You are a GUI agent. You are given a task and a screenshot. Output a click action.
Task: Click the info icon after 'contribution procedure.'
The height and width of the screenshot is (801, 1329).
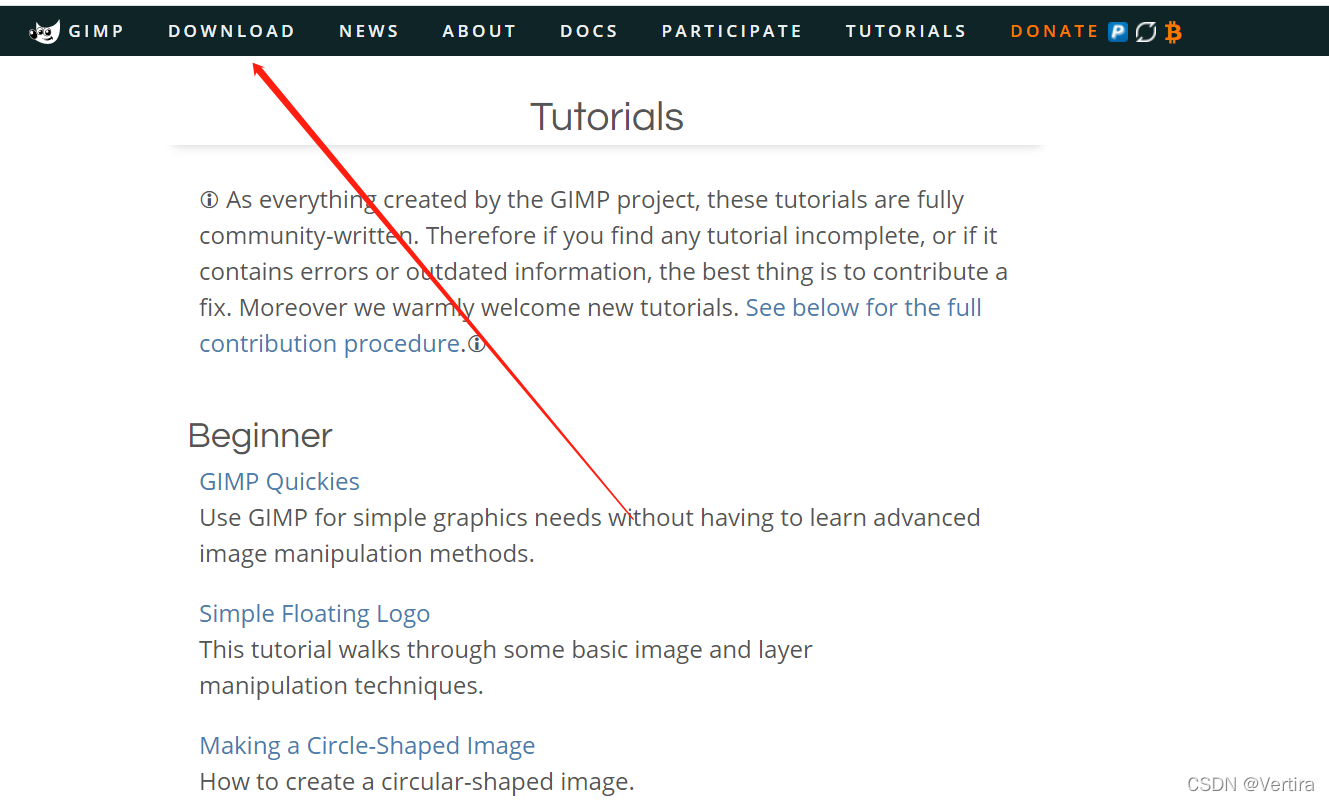(x=477, y=344)
